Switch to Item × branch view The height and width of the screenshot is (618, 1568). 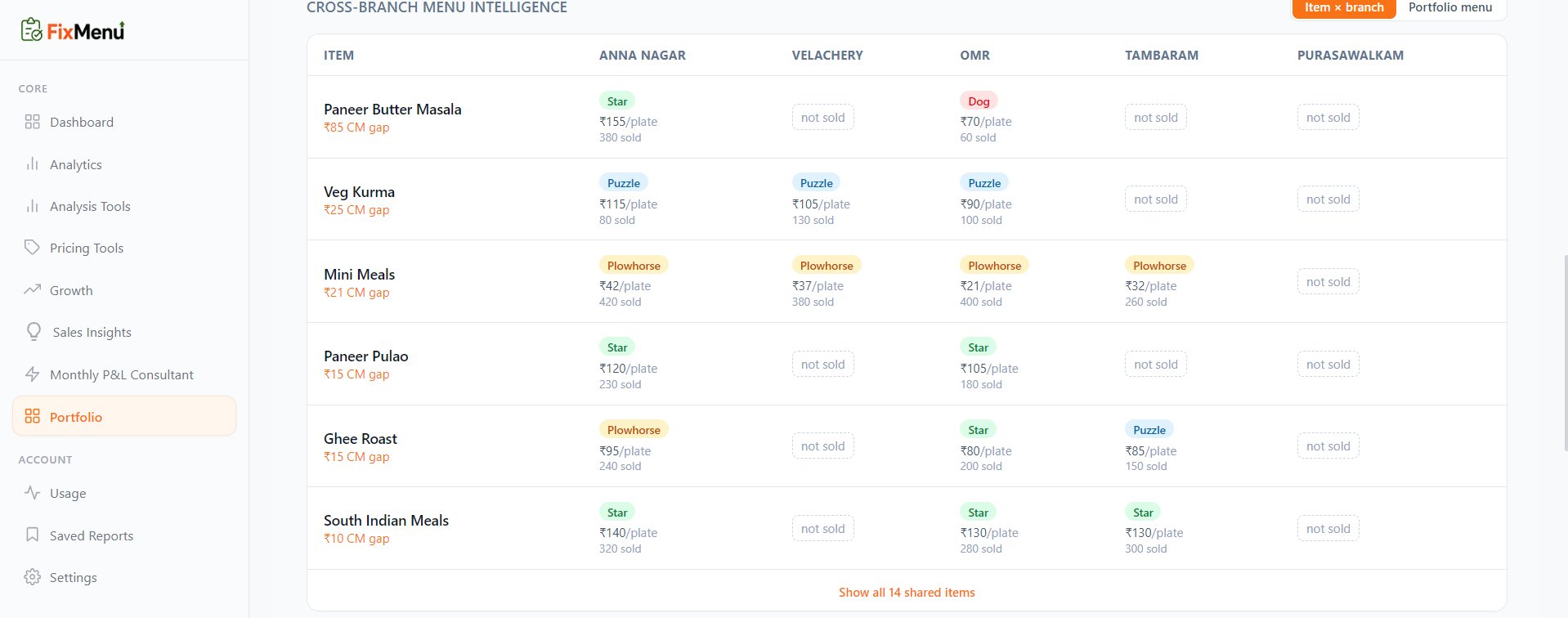[1344, 7]
